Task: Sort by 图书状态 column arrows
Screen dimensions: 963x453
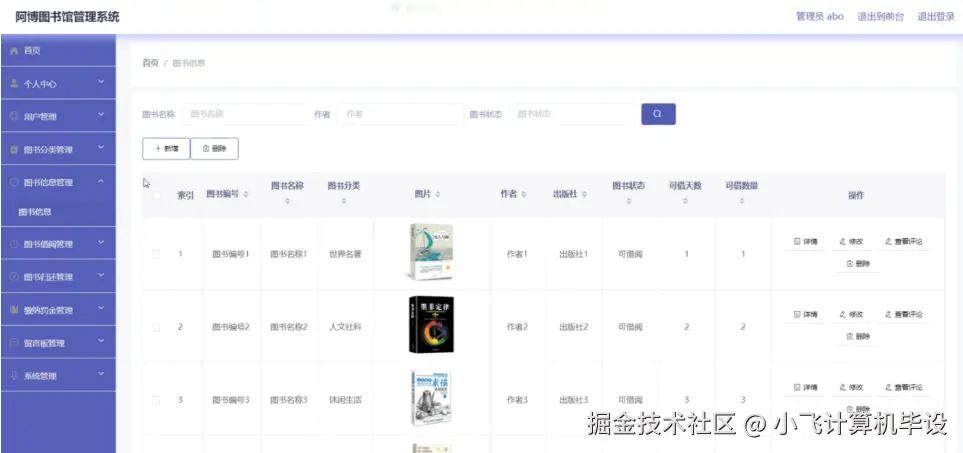Action: 629,201
